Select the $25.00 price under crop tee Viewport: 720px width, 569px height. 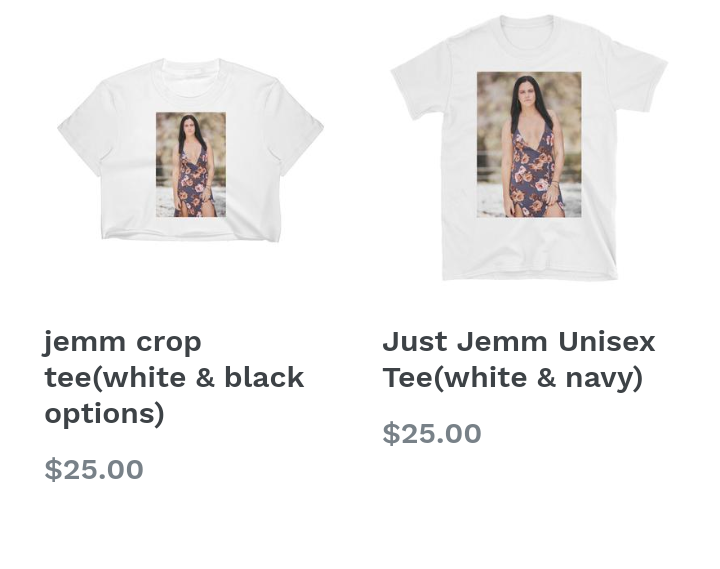94,469
